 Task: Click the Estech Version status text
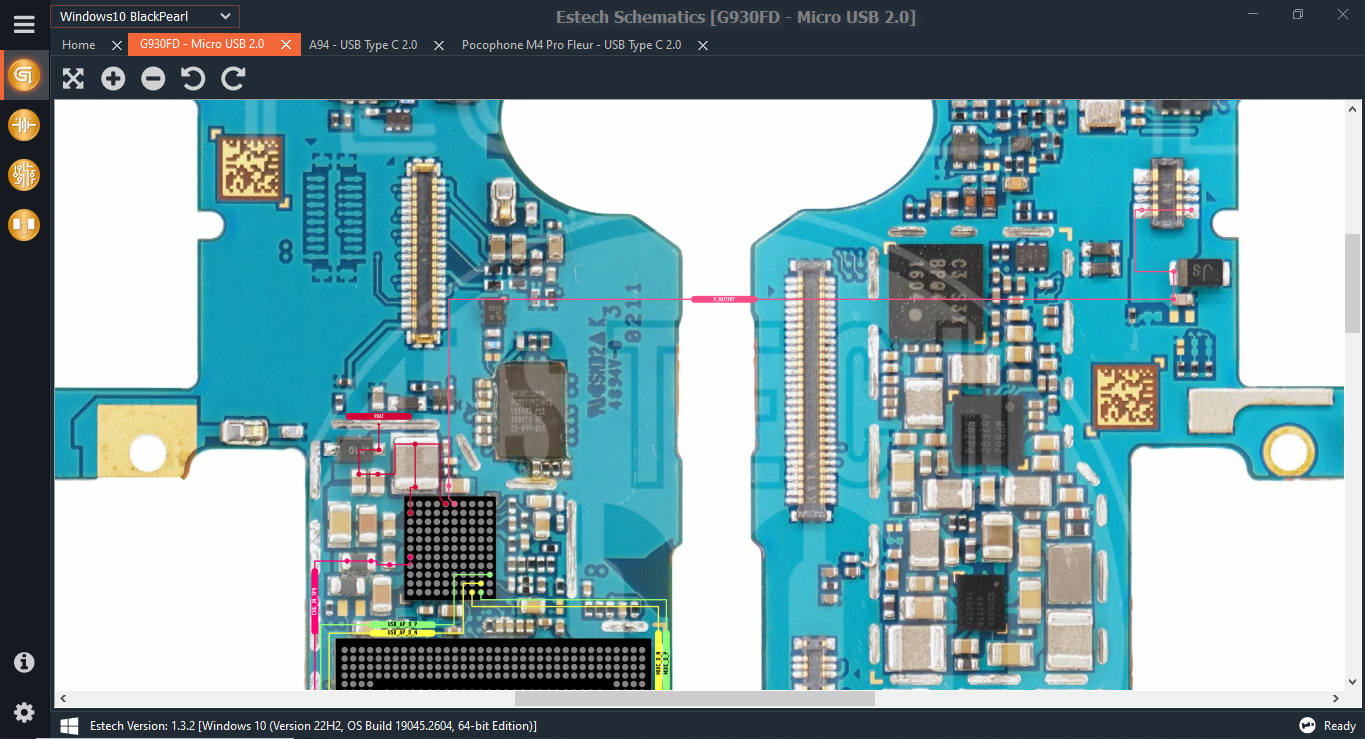click(x=313, y=725)
